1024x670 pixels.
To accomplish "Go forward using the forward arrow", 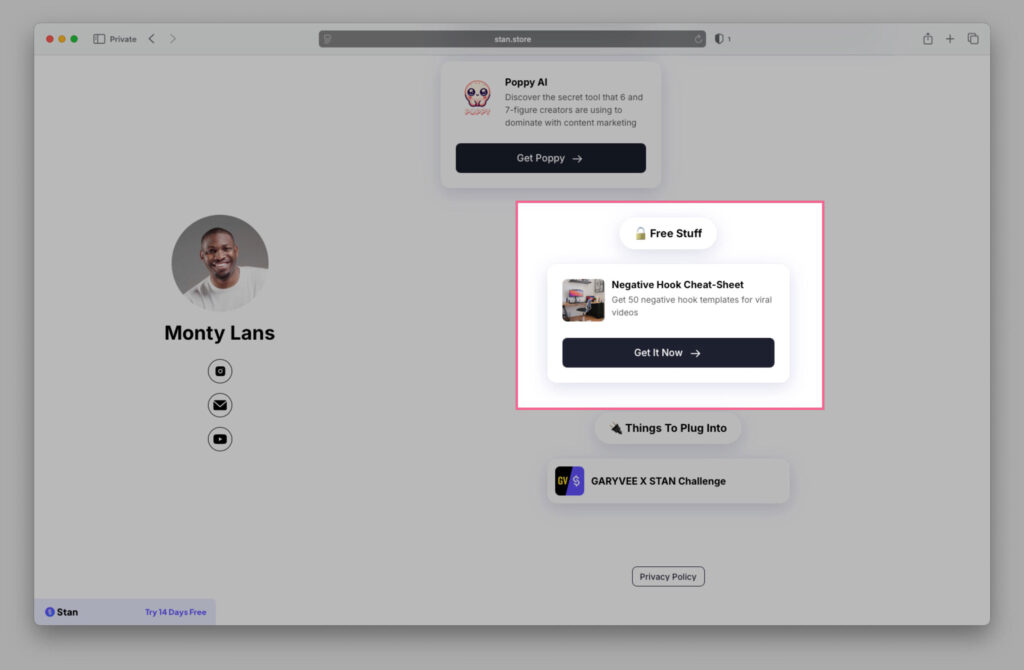I will [x=172, y=39].
